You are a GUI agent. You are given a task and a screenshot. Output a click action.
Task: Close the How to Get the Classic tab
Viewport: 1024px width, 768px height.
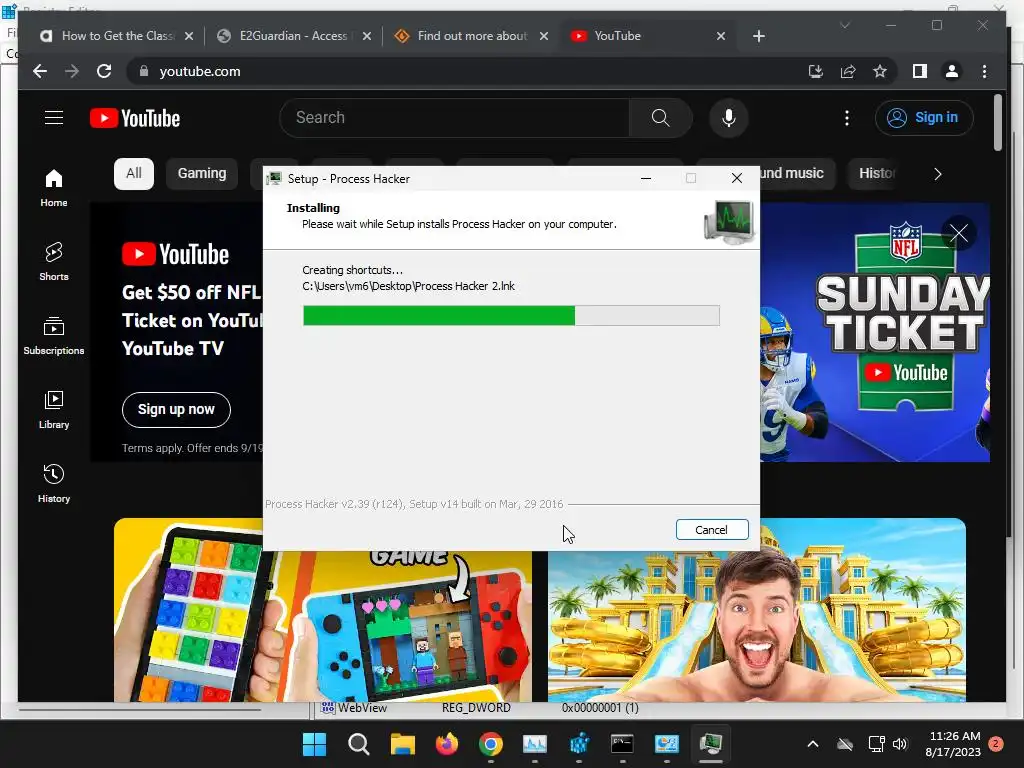tap(189, 36)
